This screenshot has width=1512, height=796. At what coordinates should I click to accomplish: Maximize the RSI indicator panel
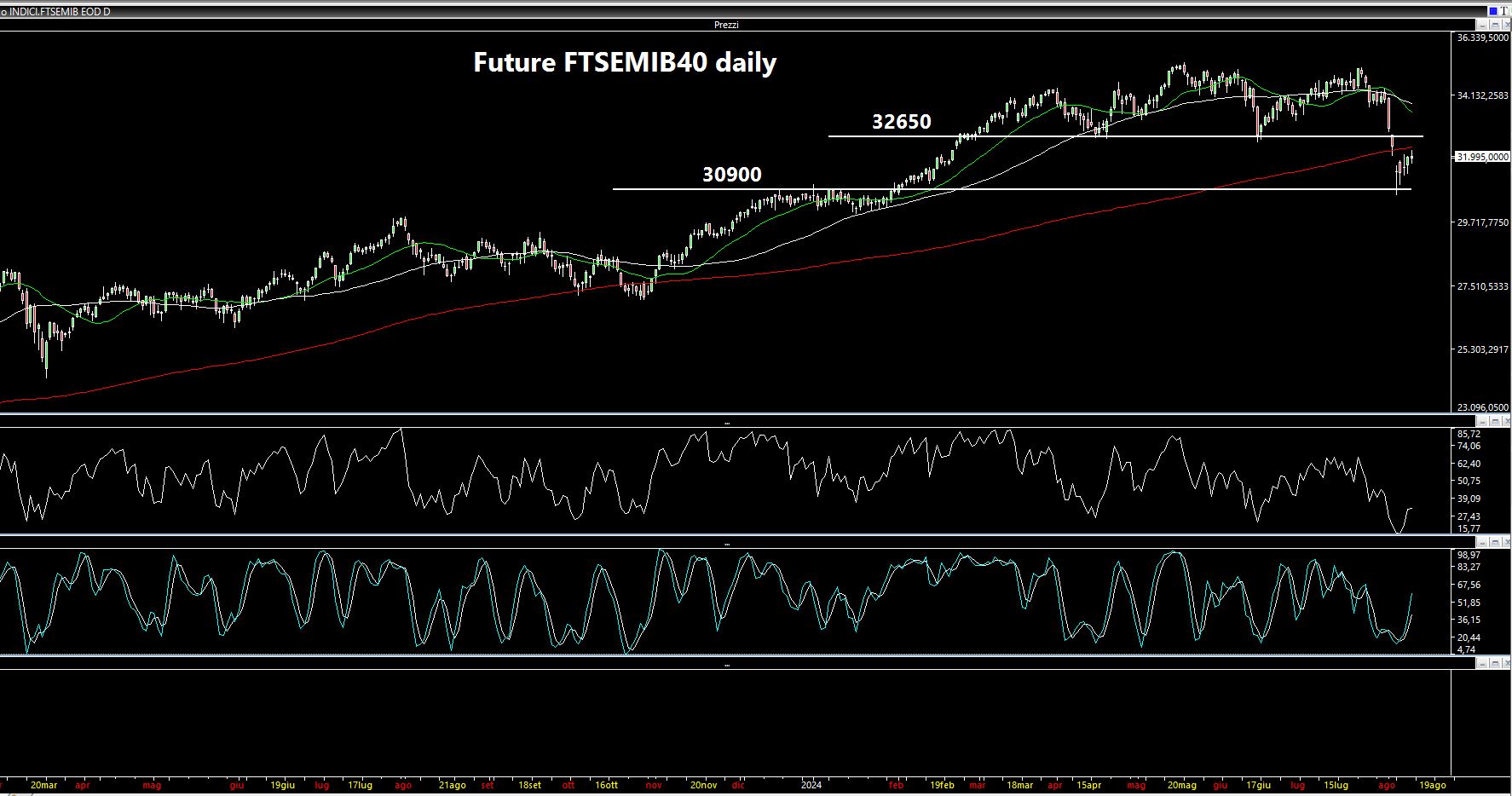click(x=1494, y=422)
